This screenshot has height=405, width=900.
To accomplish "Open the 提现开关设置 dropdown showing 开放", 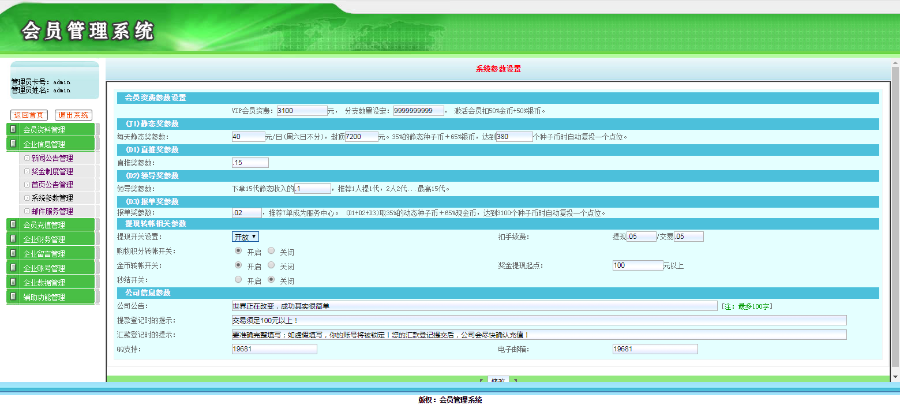I will (245, 236).
